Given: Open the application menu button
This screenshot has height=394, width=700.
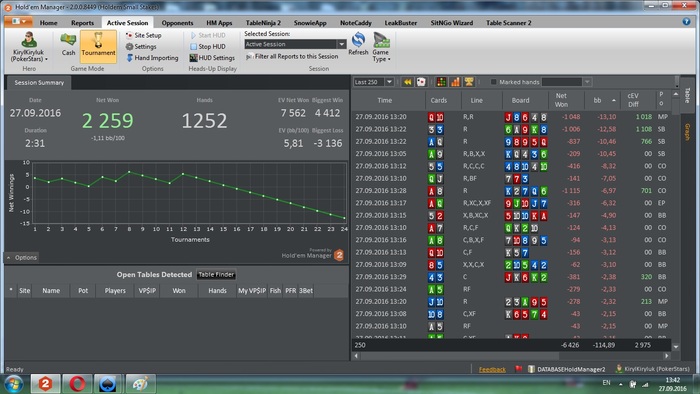Looking at the screenshot, I should 18,21.
